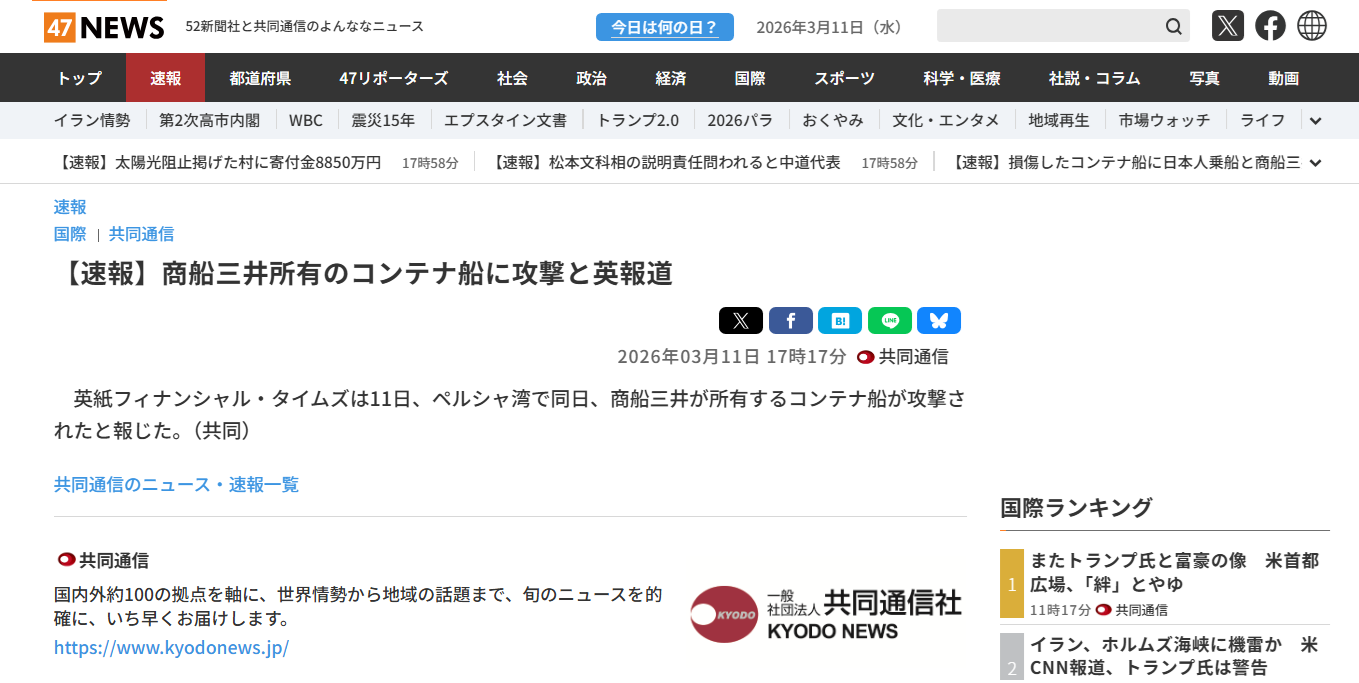Open 写真 section
Viewport: 1359px width, 683px height.
coord(1204,78)
